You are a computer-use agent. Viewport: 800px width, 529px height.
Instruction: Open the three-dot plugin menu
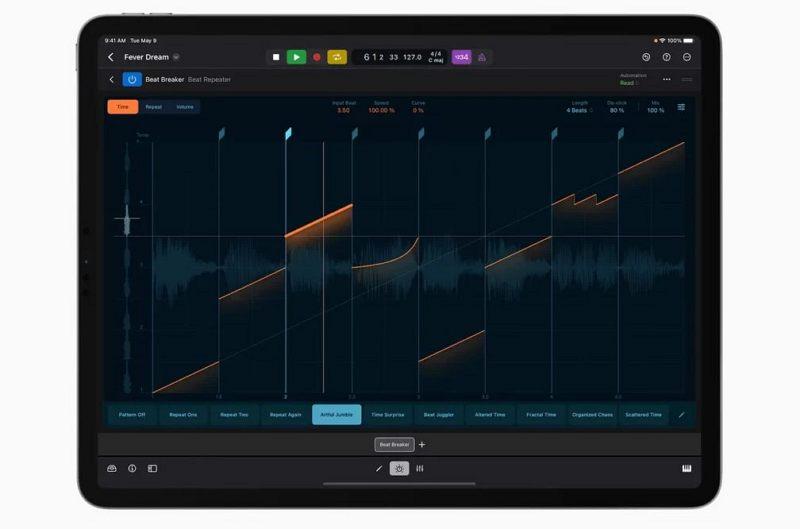pyautogui.click(x=666, y=80)
